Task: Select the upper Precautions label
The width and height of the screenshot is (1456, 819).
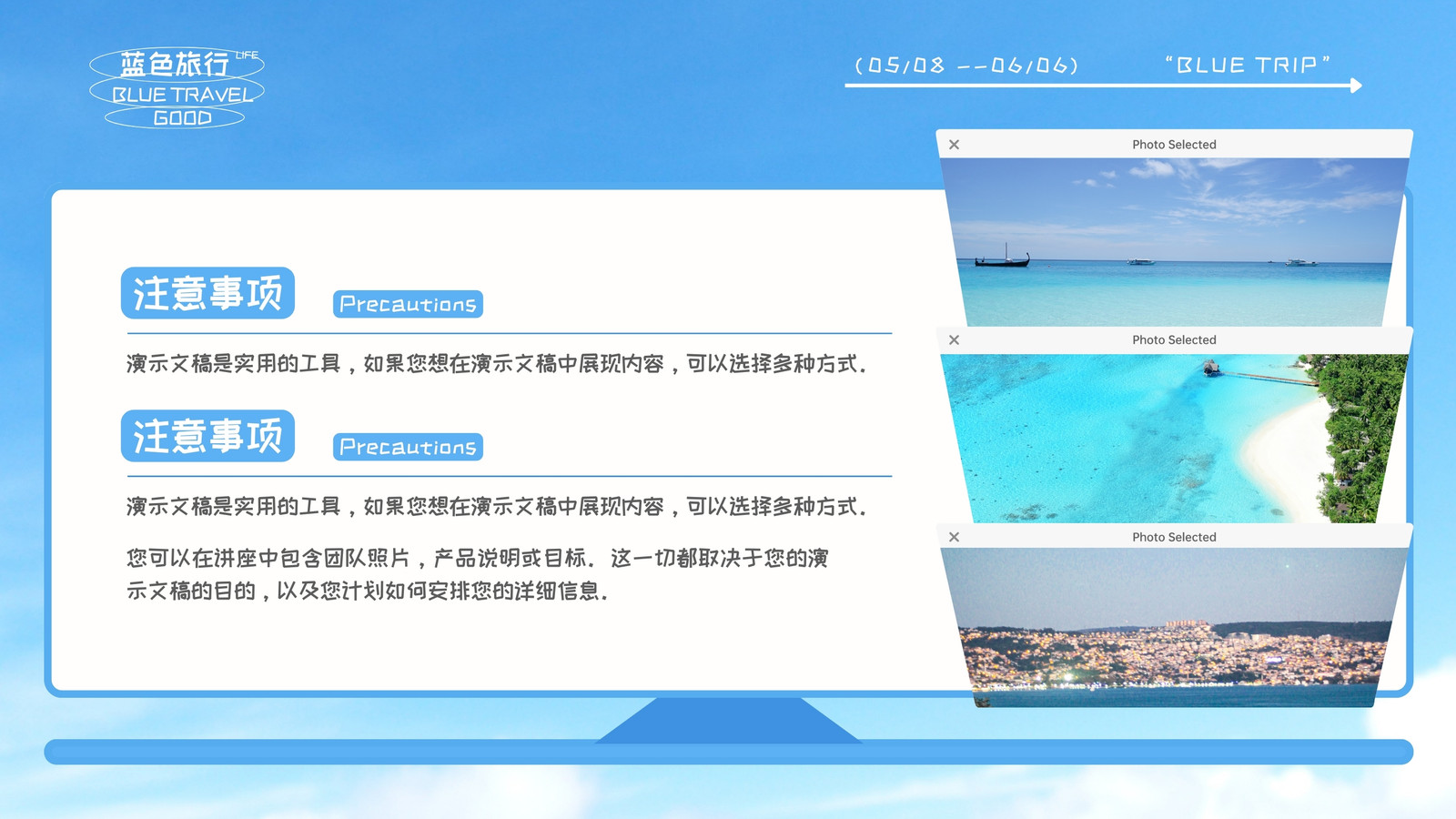Action: click(x=408, y=304)
